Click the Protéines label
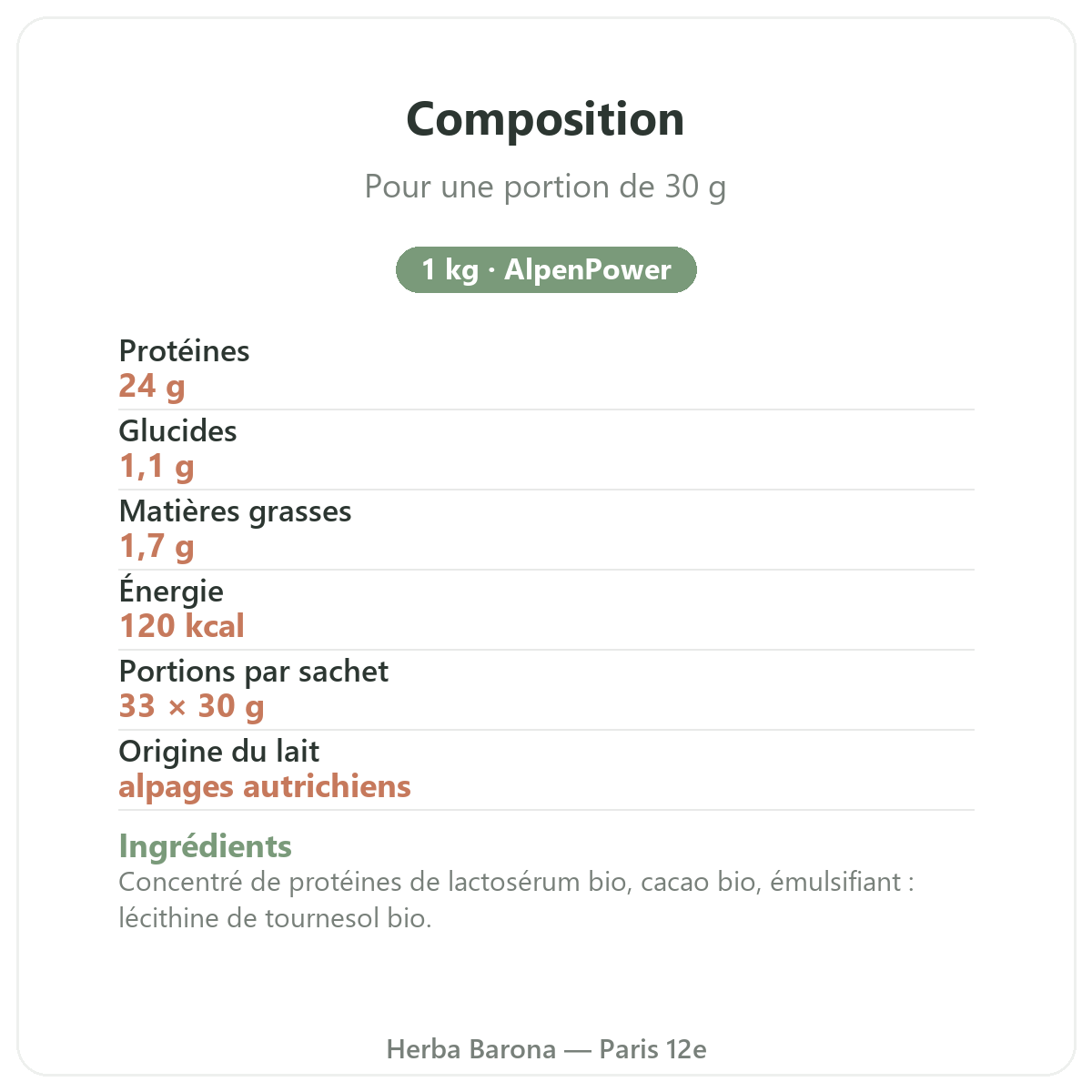The image size is (1092, 1092). 184,350
